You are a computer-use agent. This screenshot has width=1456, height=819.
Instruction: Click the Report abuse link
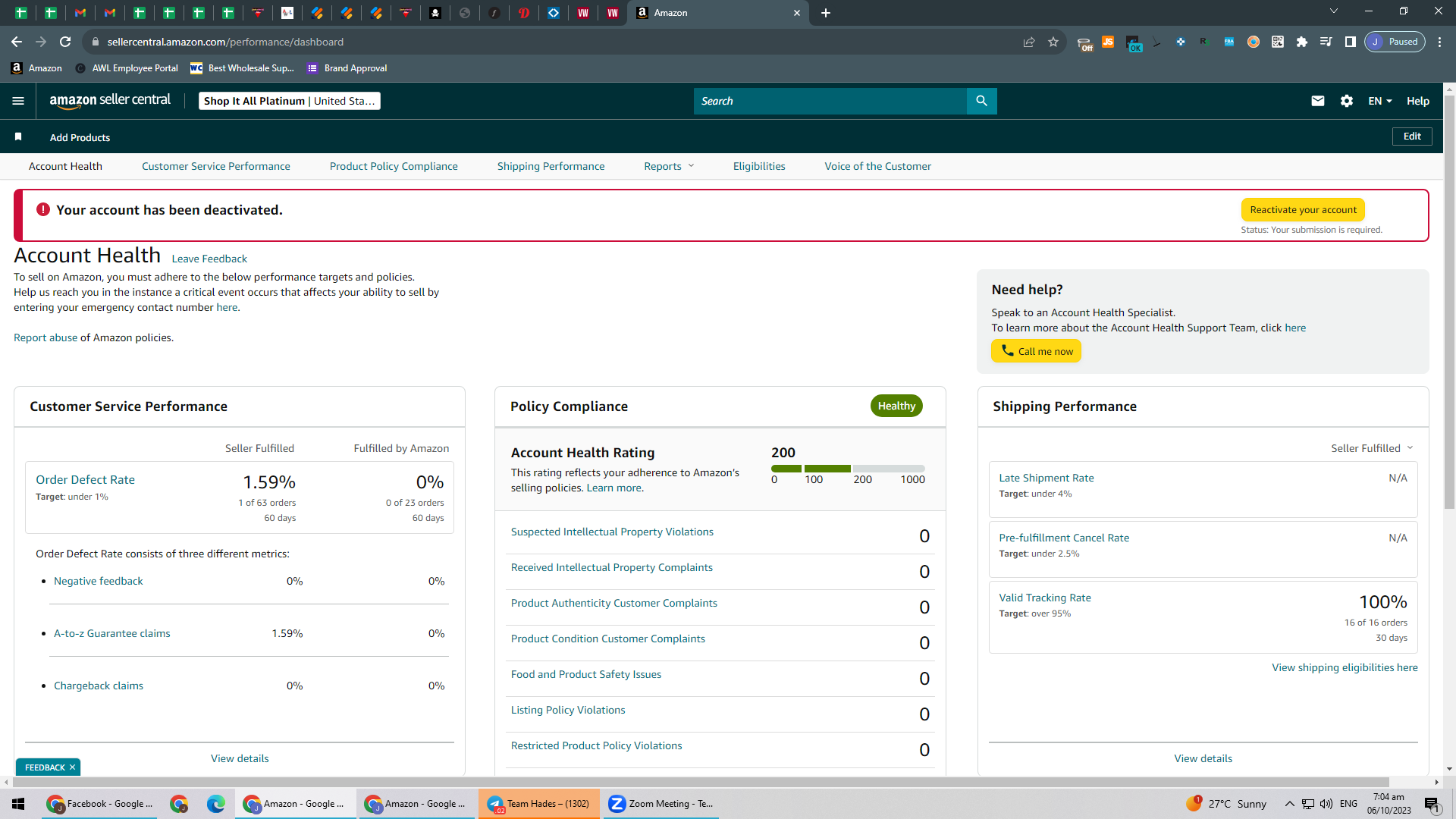click(45, 337)
